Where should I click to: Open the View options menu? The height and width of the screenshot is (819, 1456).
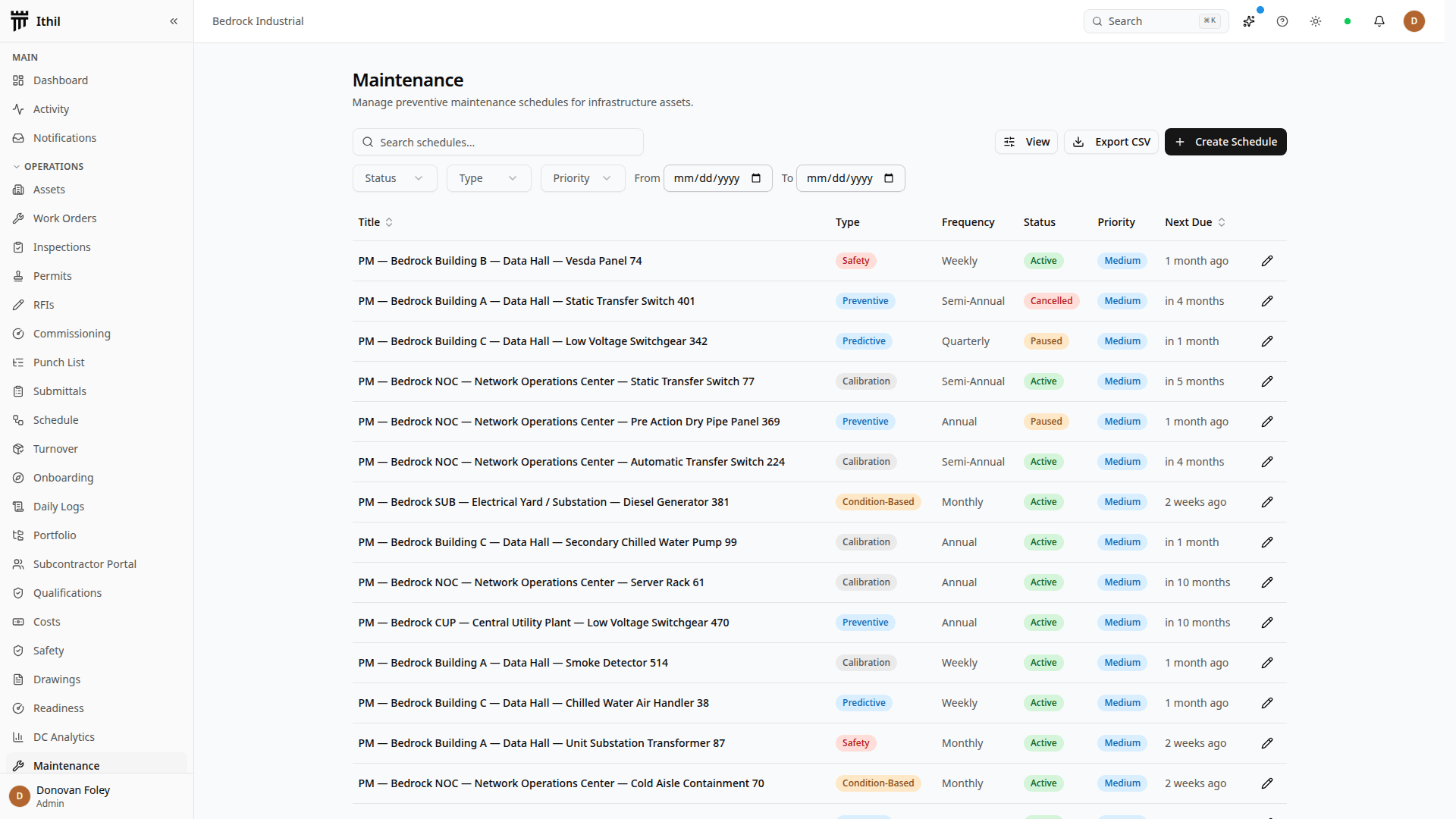pyautogui.click(x=1026, y=142)
